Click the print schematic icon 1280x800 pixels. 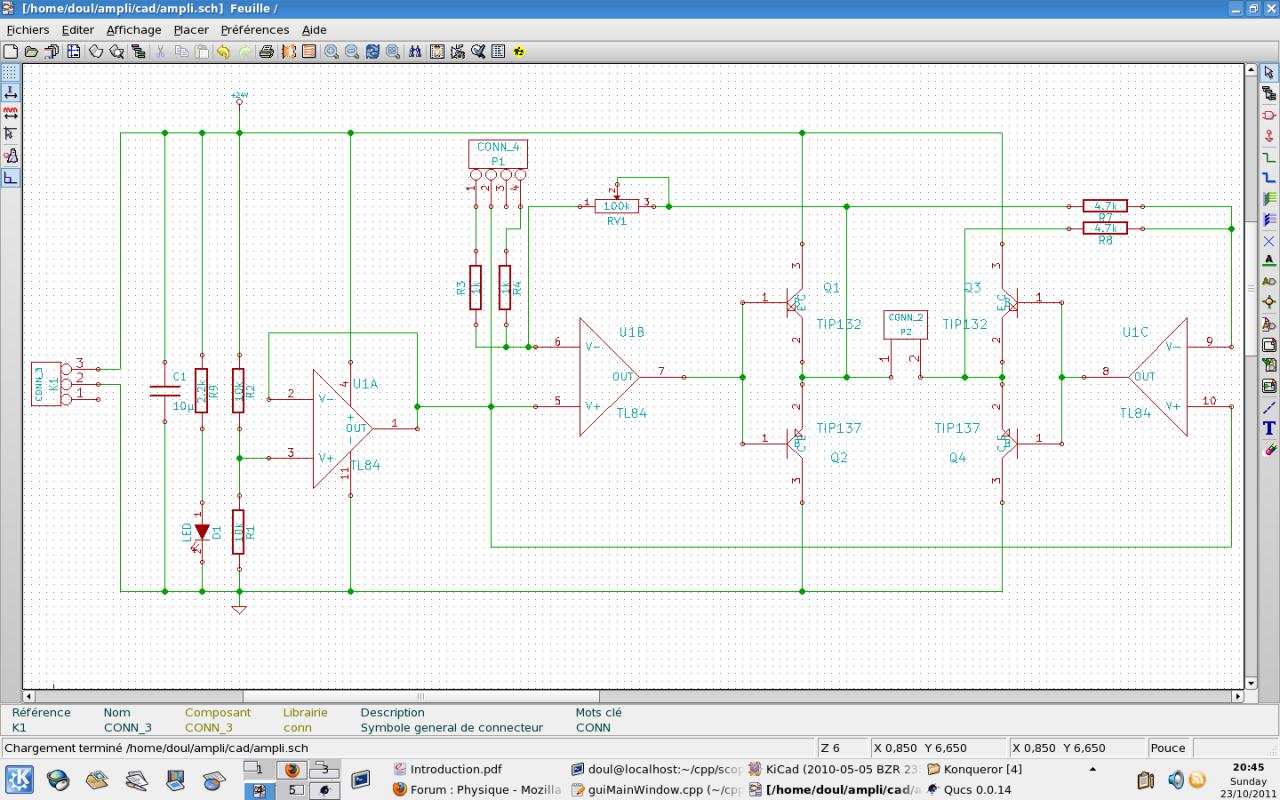266,51
